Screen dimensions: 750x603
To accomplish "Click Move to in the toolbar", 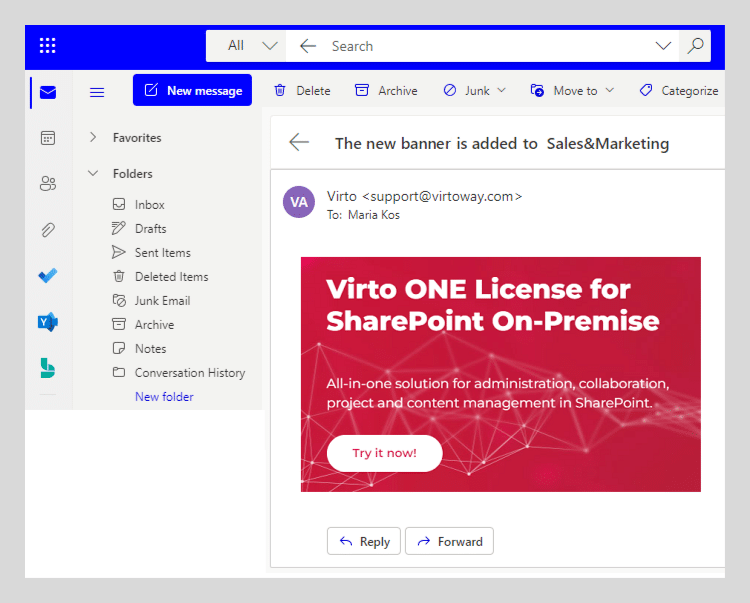I will pos(564,90).
